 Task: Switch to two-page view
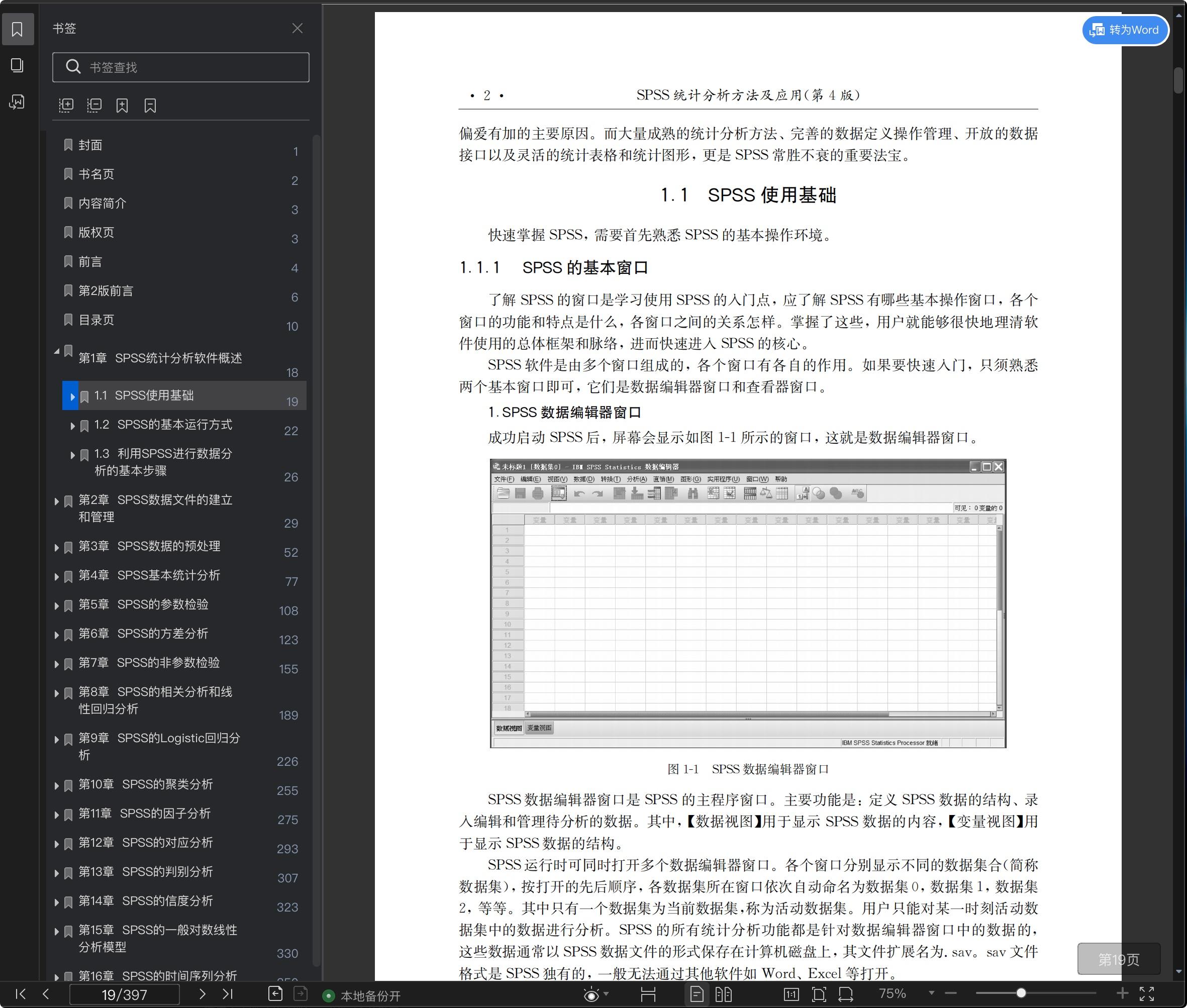[x=724, y=994]
